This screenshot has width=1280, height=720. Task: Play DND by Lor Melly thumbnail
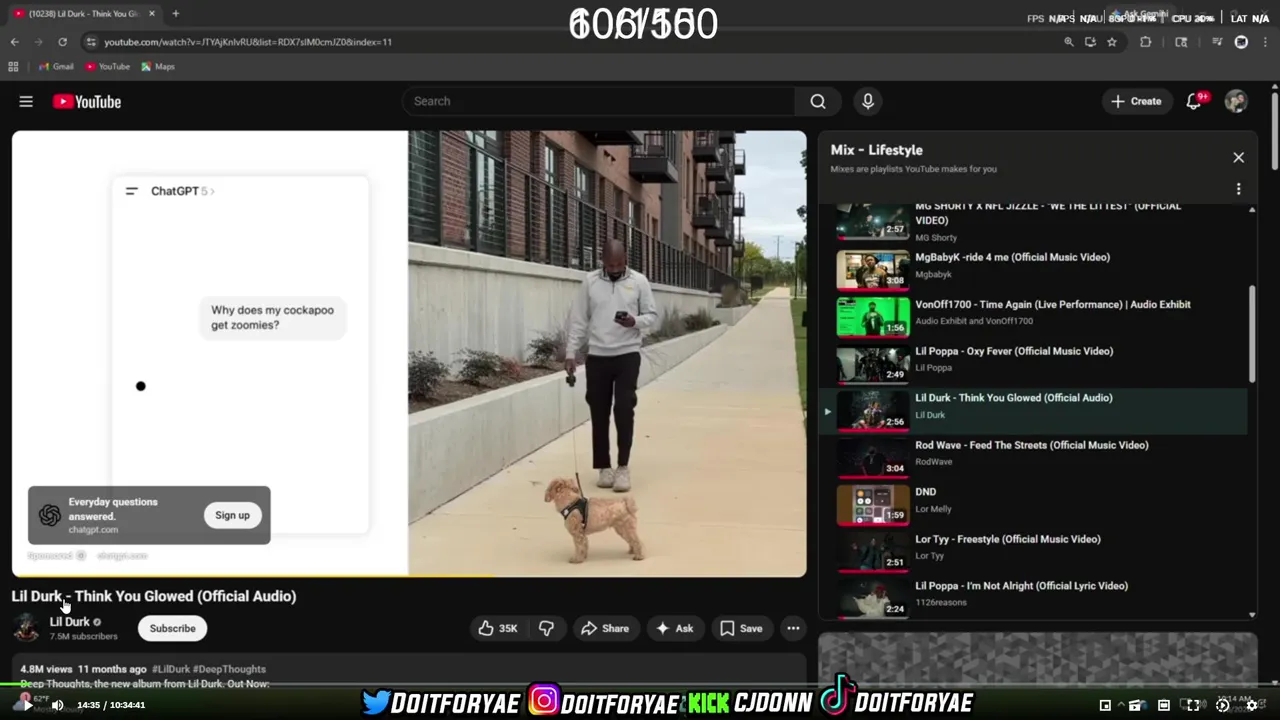(873, 504)
